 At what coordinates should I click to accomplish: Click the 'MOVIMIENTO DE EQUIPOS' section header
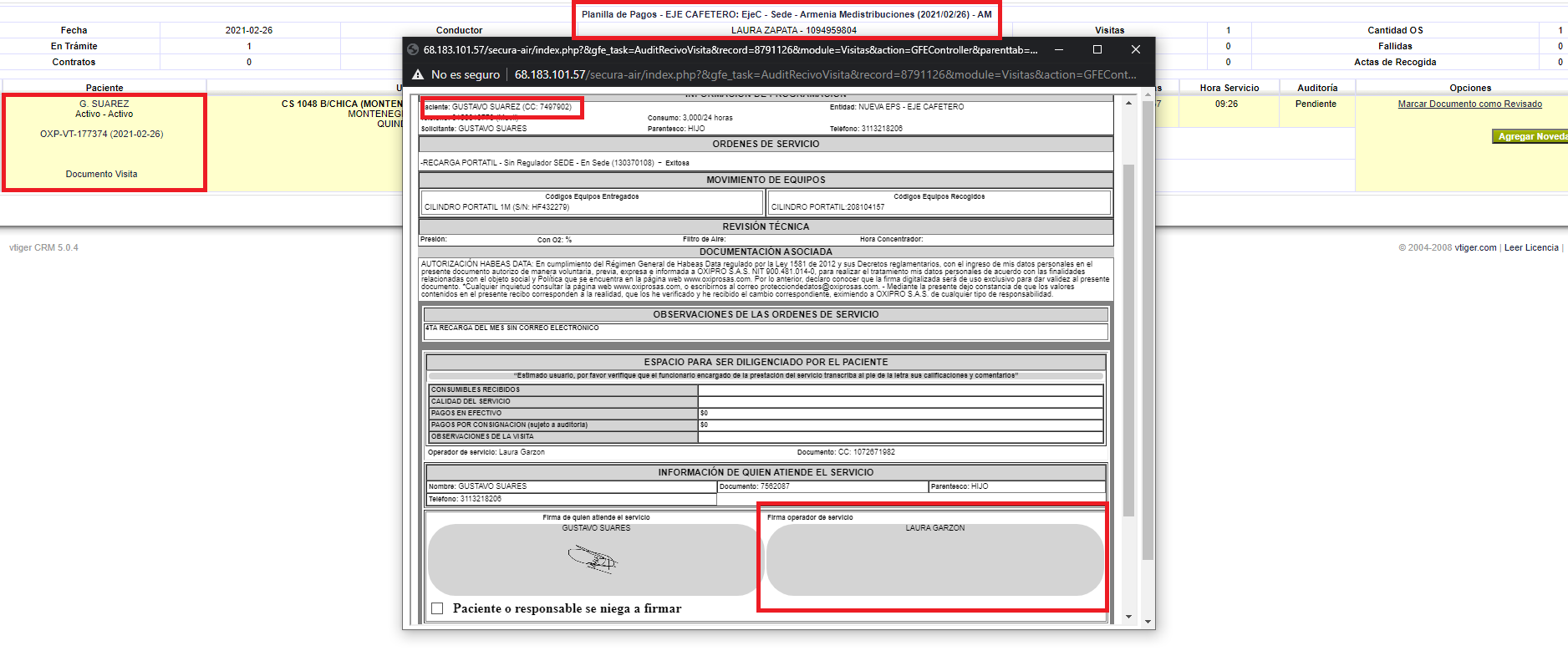click(766, 180)
